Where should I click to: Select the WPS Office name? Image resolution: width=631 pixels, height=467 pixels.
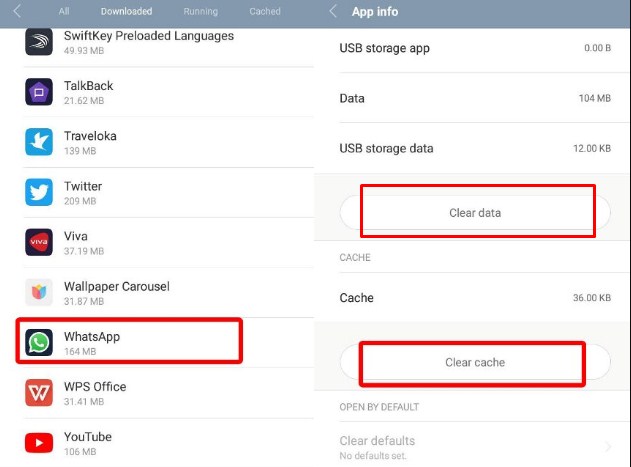pyautogui.click(x=95, y=386)
